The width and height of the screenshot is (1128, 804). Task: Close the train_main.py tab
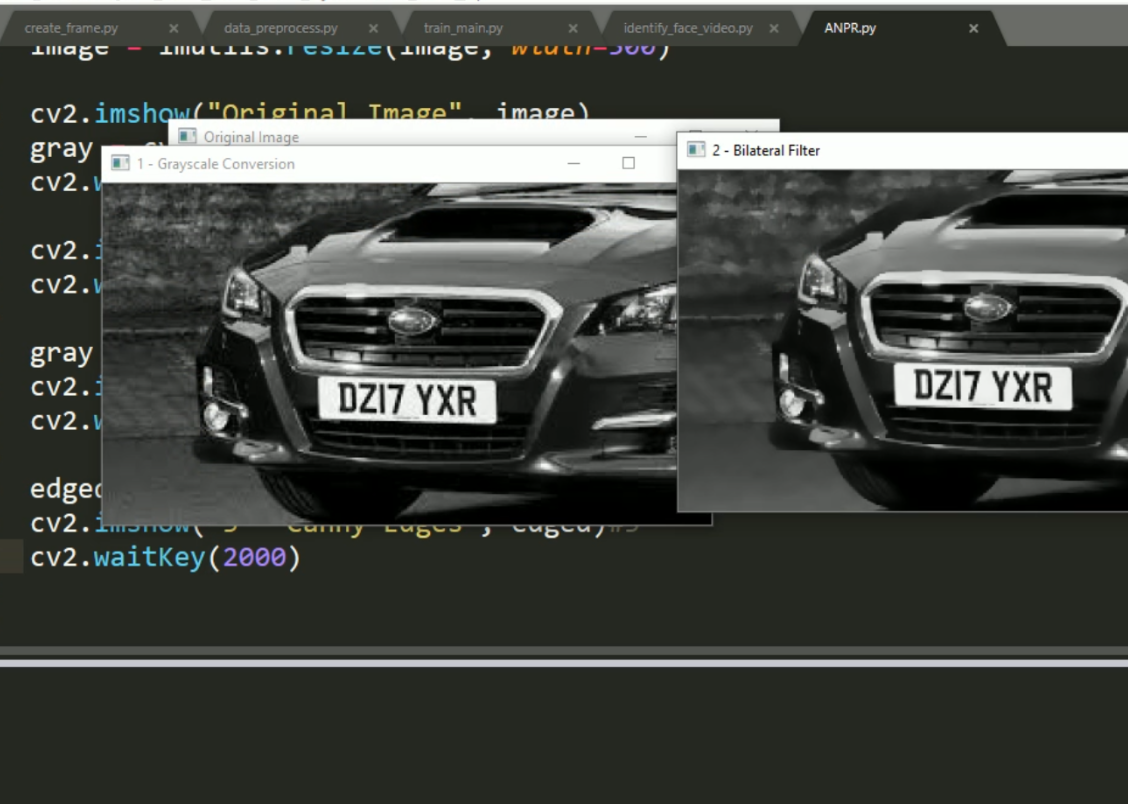(x=573, y=29)
